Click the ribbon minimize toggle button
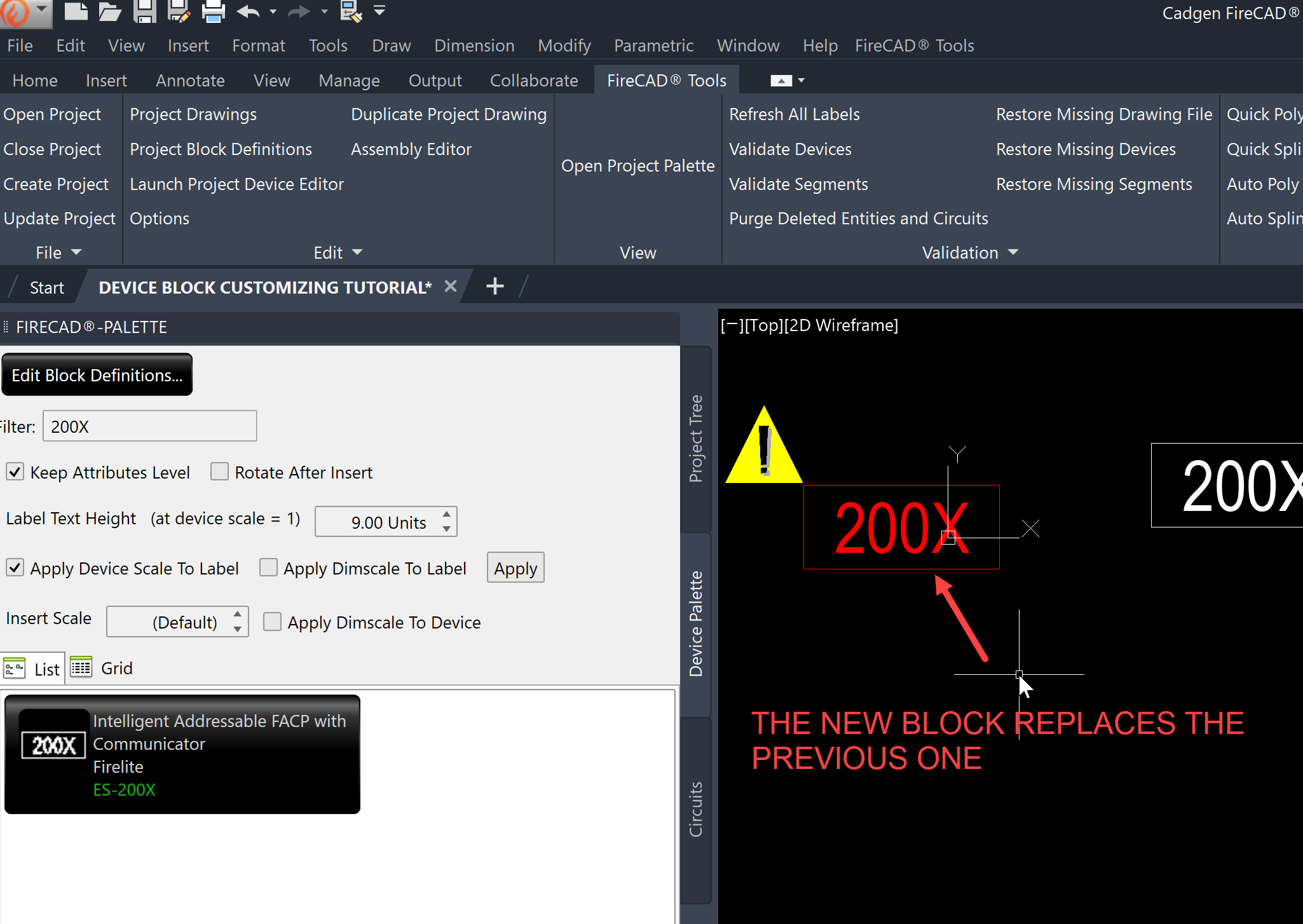The width and height of the screenshot is (1303, 924). point(781,81)
